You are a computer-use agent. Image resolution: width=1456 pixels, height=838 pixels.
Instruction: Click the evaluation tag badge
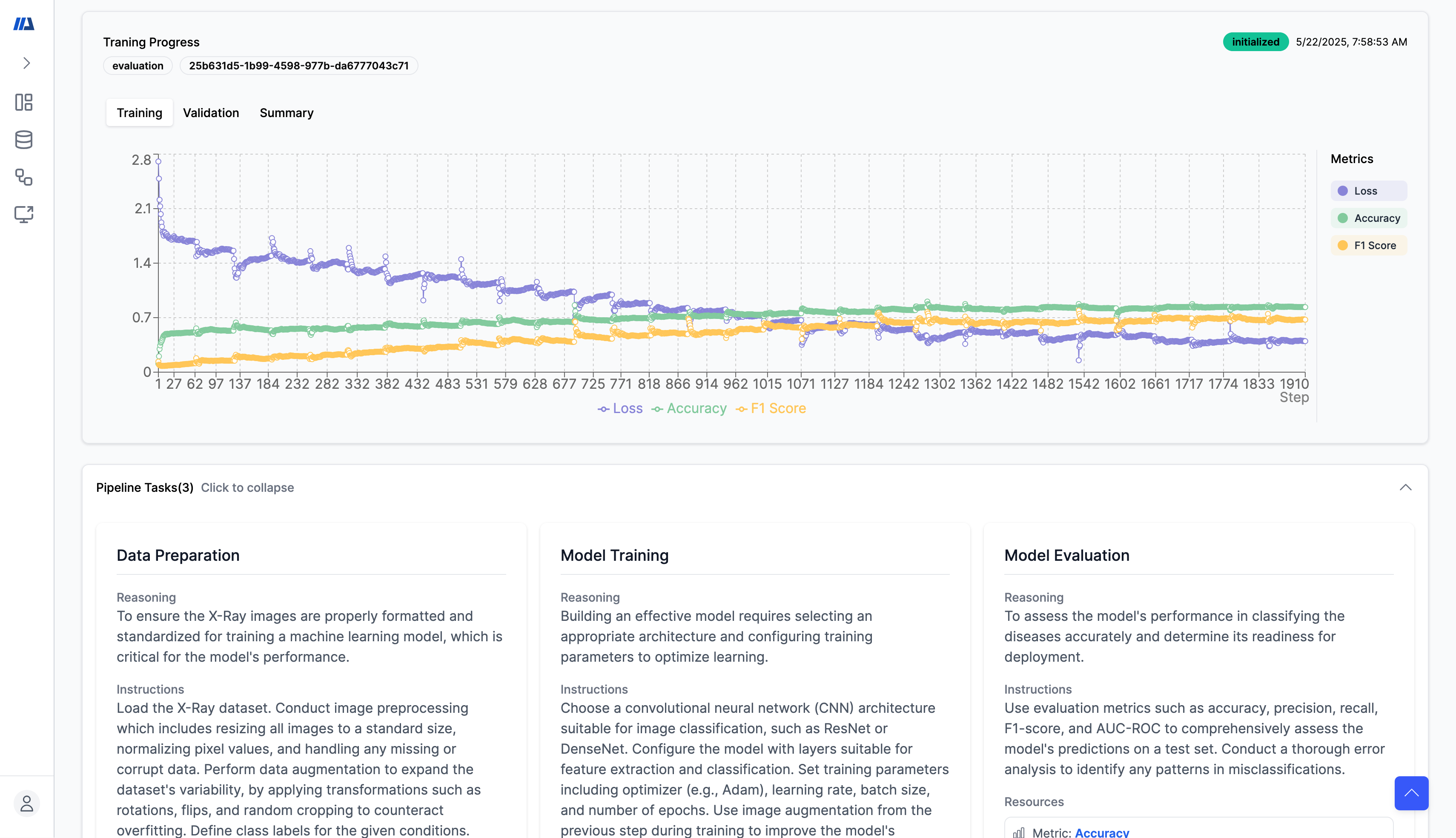pyautogui.click(x=138, y=66)
